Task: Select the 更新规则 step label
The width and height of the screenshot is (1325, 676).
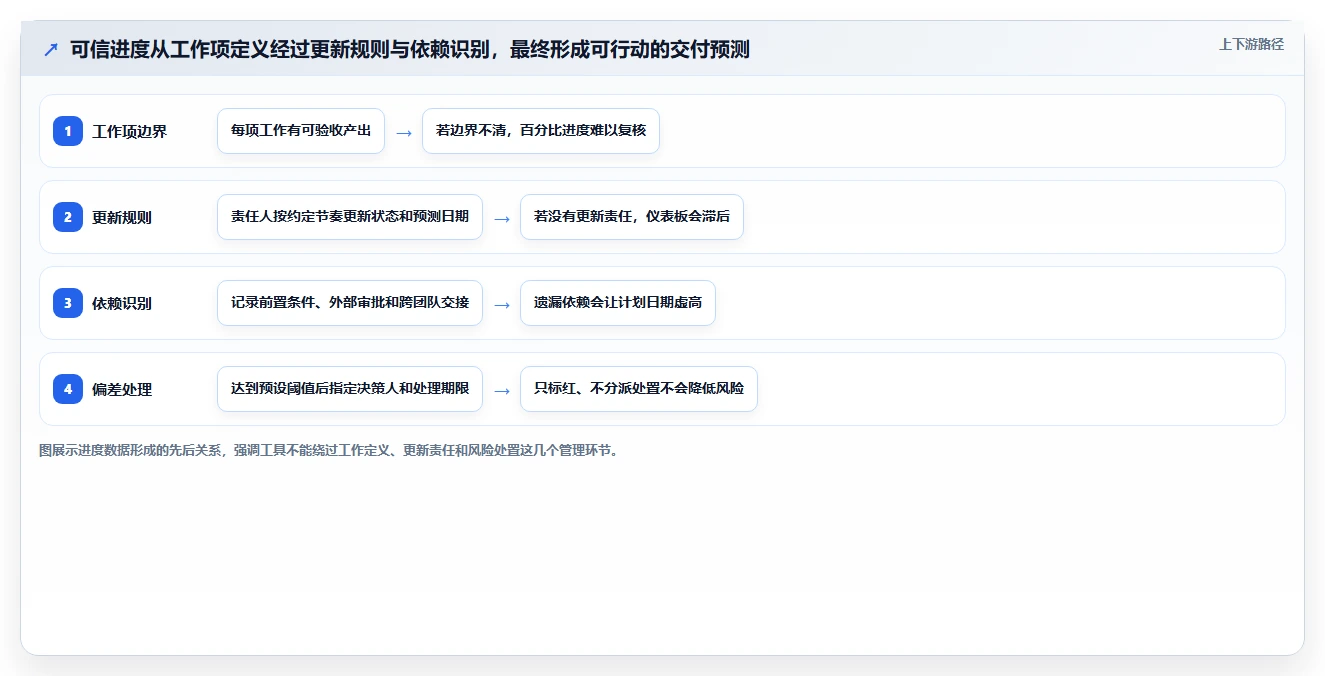Action: click(x=122, y=217)
